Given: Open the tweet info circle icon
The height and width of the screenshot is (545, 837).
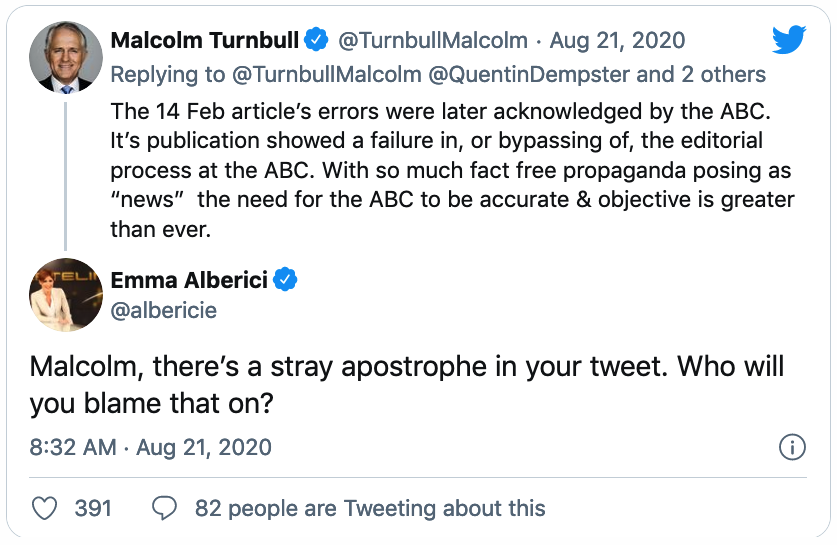Looking at the screenshot, I should click(792, 447).
